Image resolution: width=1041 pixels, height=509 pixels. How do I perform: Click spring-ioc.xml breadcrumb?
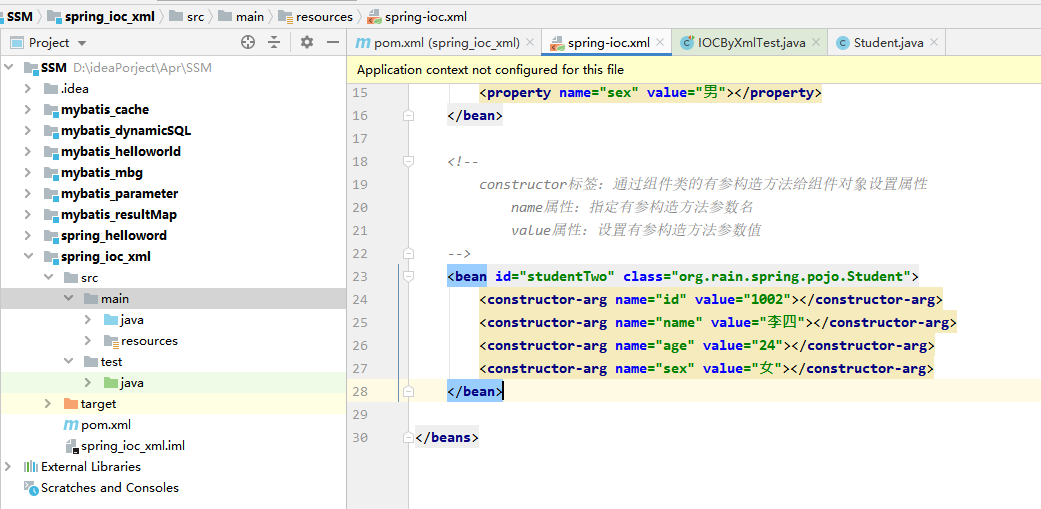pos(426,17)
